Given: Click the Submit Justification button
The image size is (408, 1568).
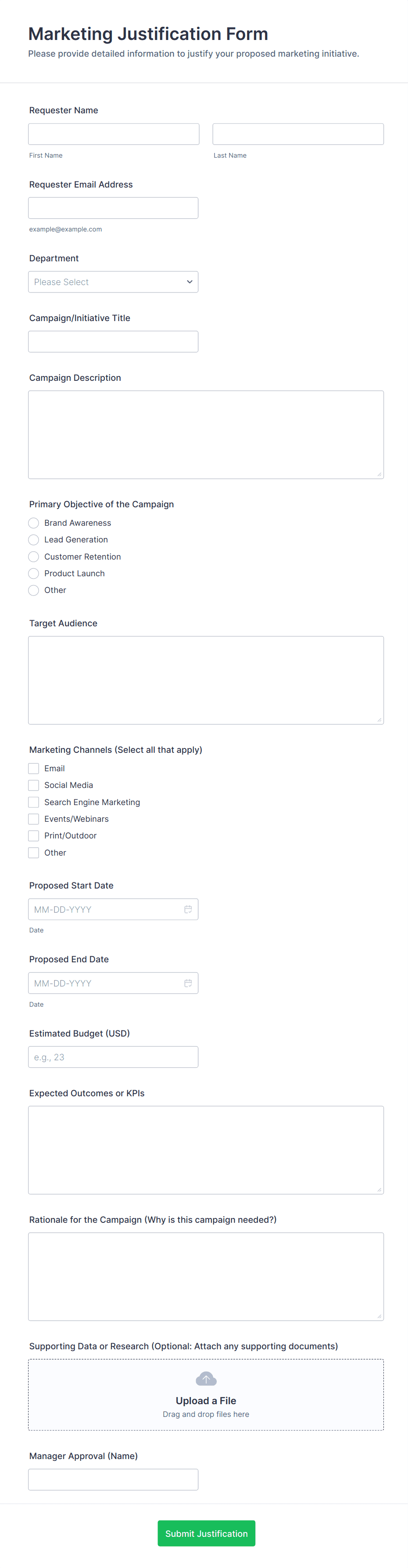Looking at the screenshot, I should (x=206, y=1533).
